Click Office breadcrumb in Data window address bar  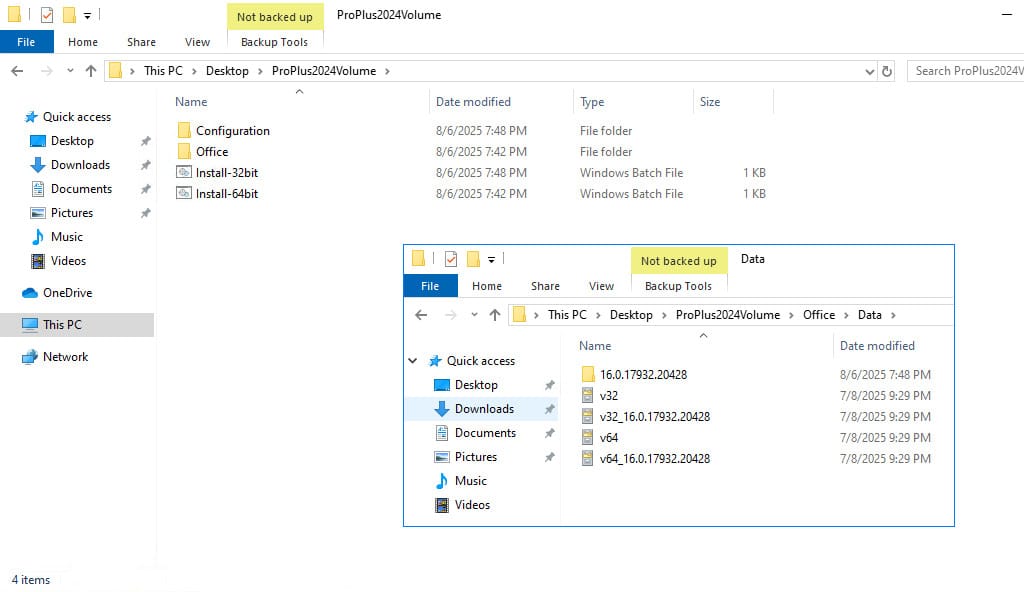point(819,315)
